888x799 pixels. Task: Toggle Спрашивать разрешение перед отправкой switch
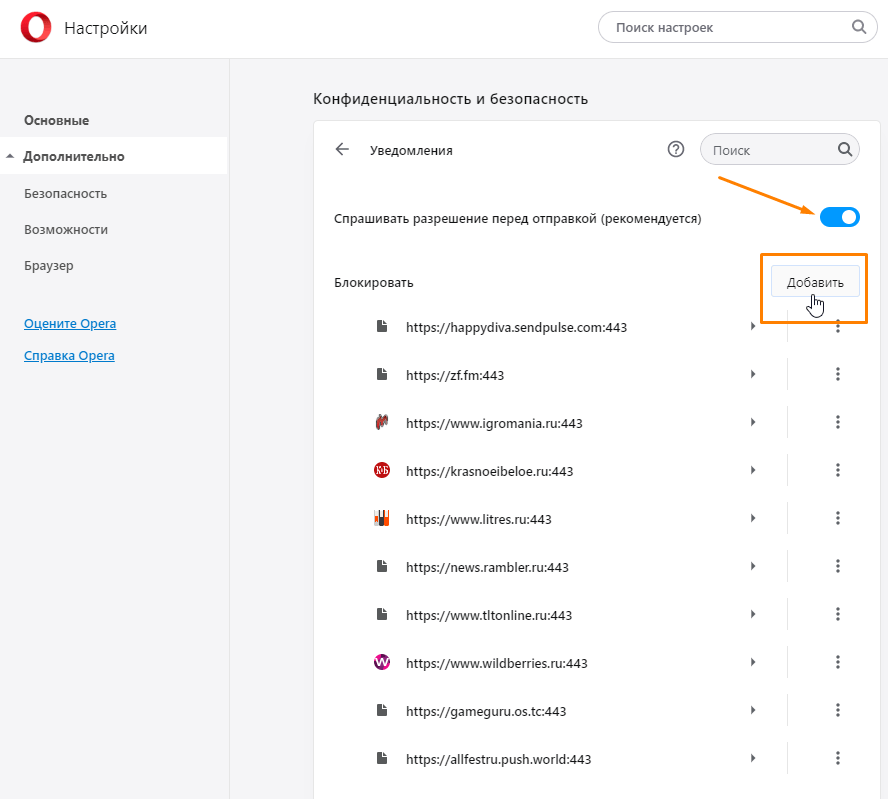click(x=839, y=217)
